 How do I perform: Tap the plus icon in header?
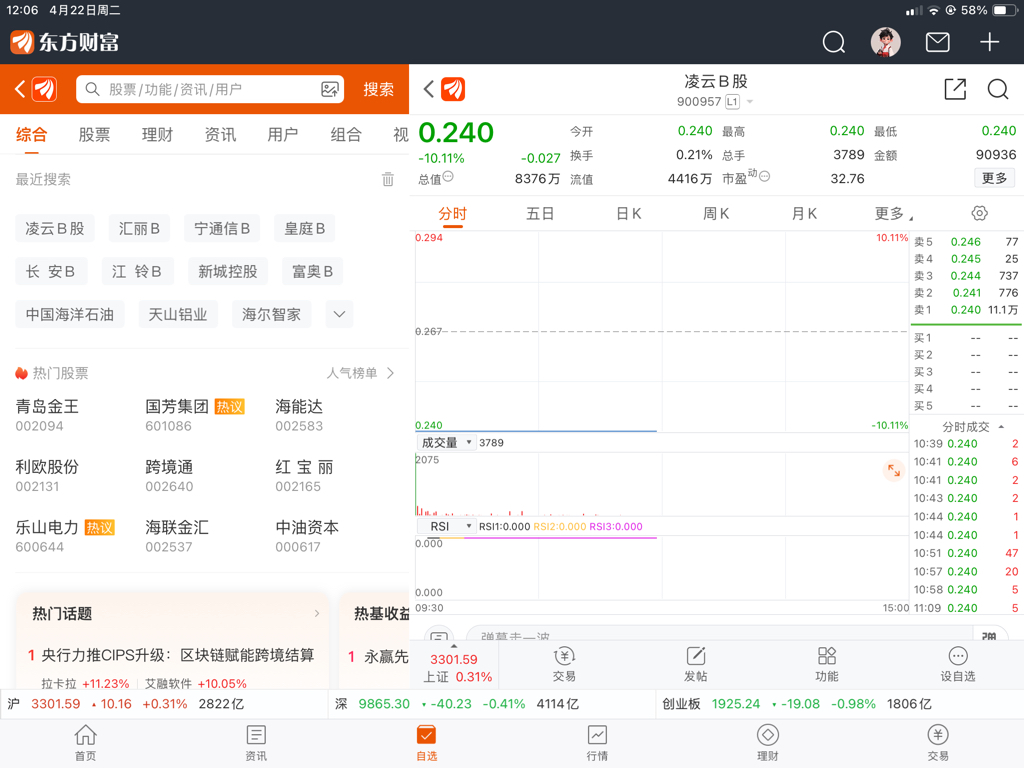[x=989, y=42]
